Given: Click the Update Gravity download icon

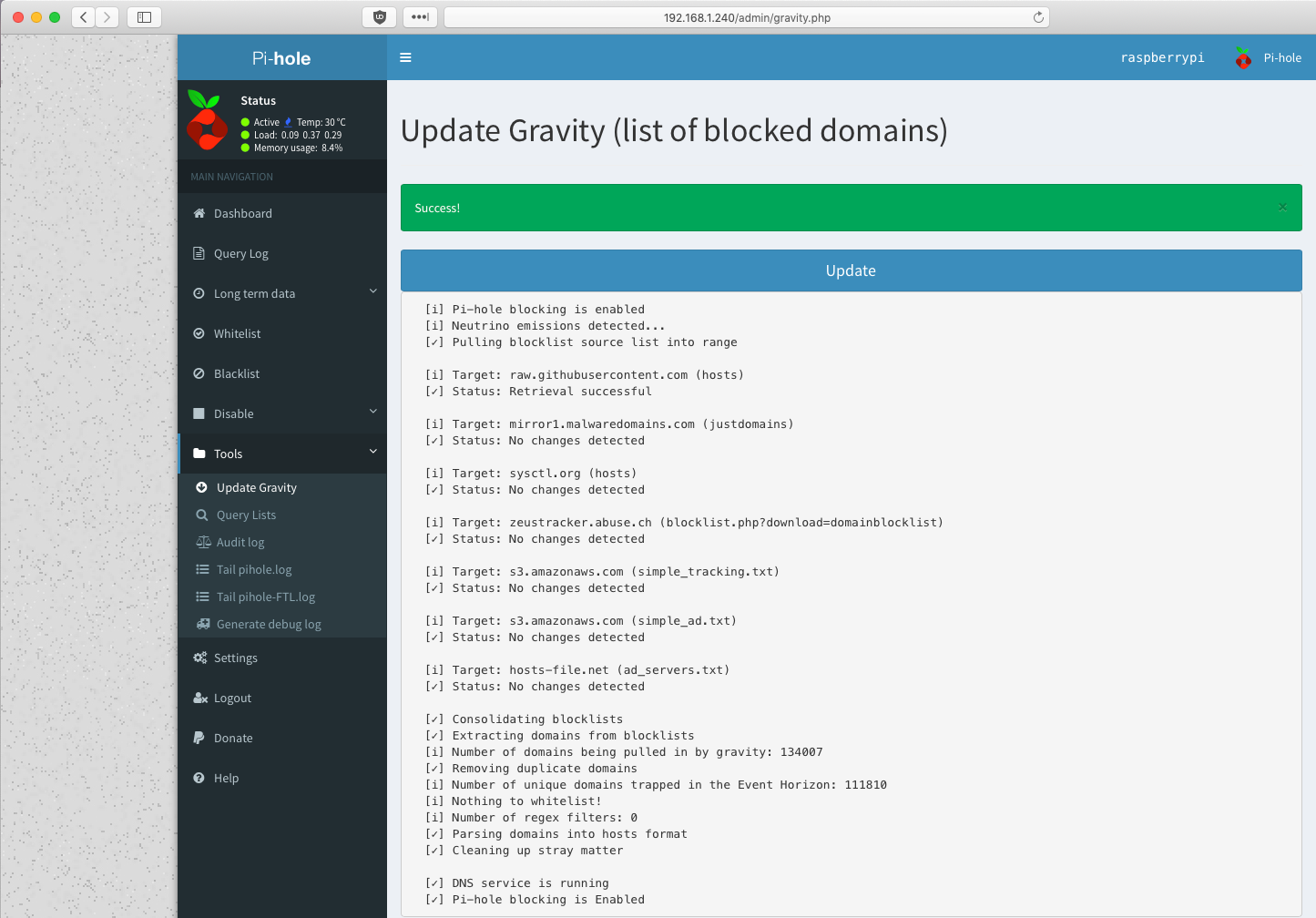Looking at the screenshot, I should (201, 487).
